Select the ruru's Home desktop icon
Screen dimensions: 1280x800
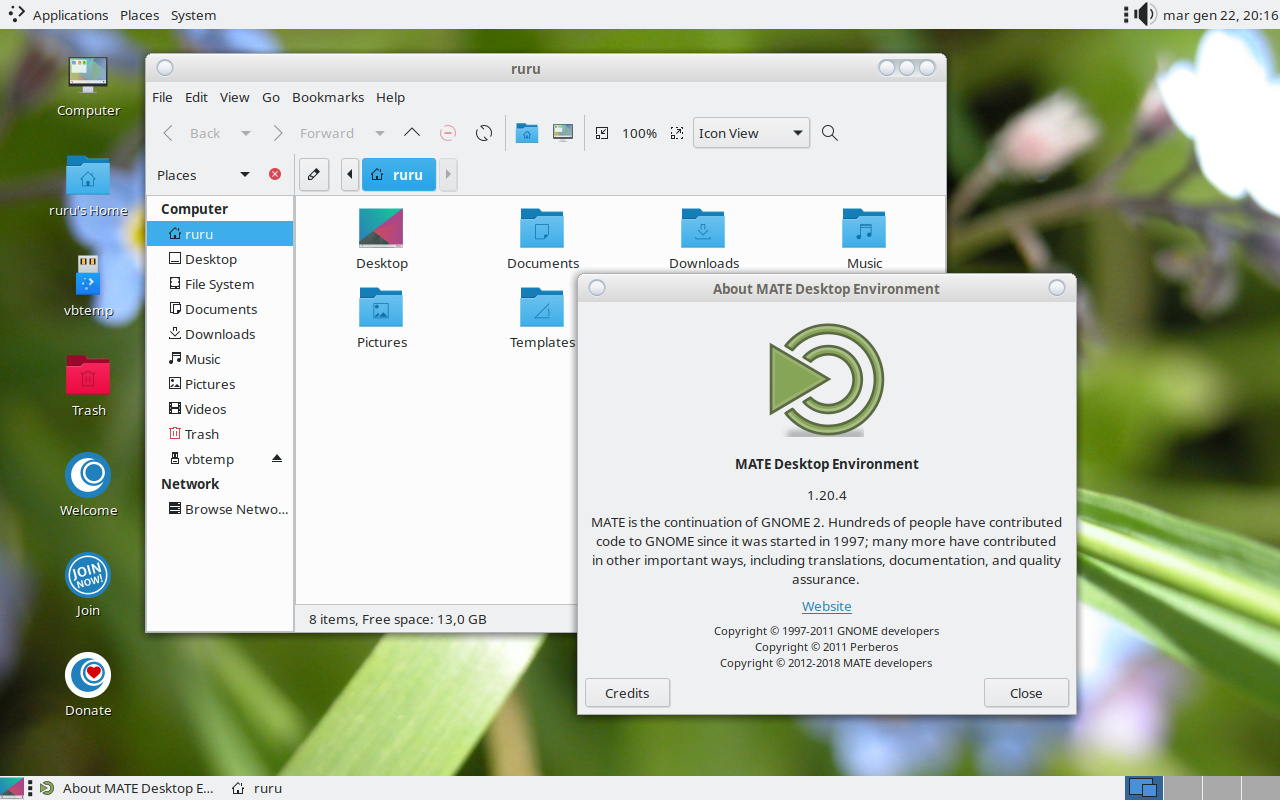pos(88,175)
